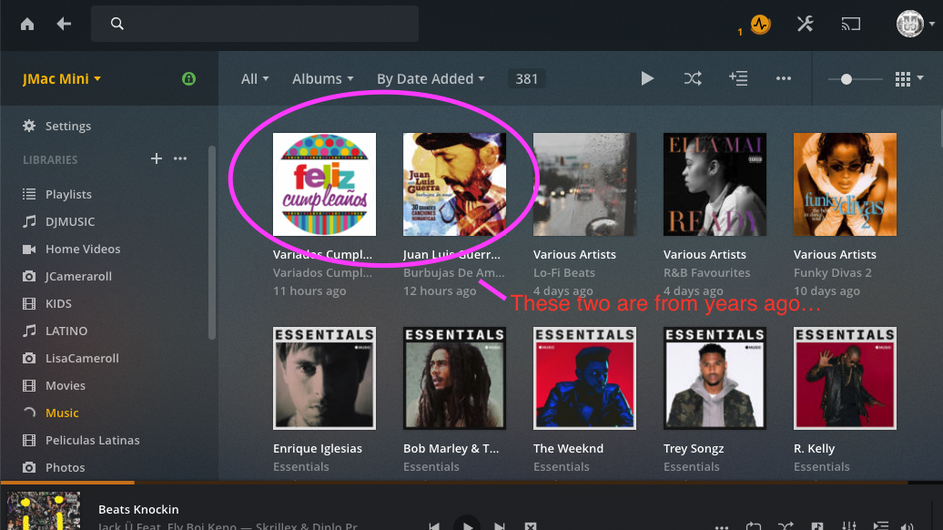Expand the JMac Mini server dropdown

pos(61,79)
